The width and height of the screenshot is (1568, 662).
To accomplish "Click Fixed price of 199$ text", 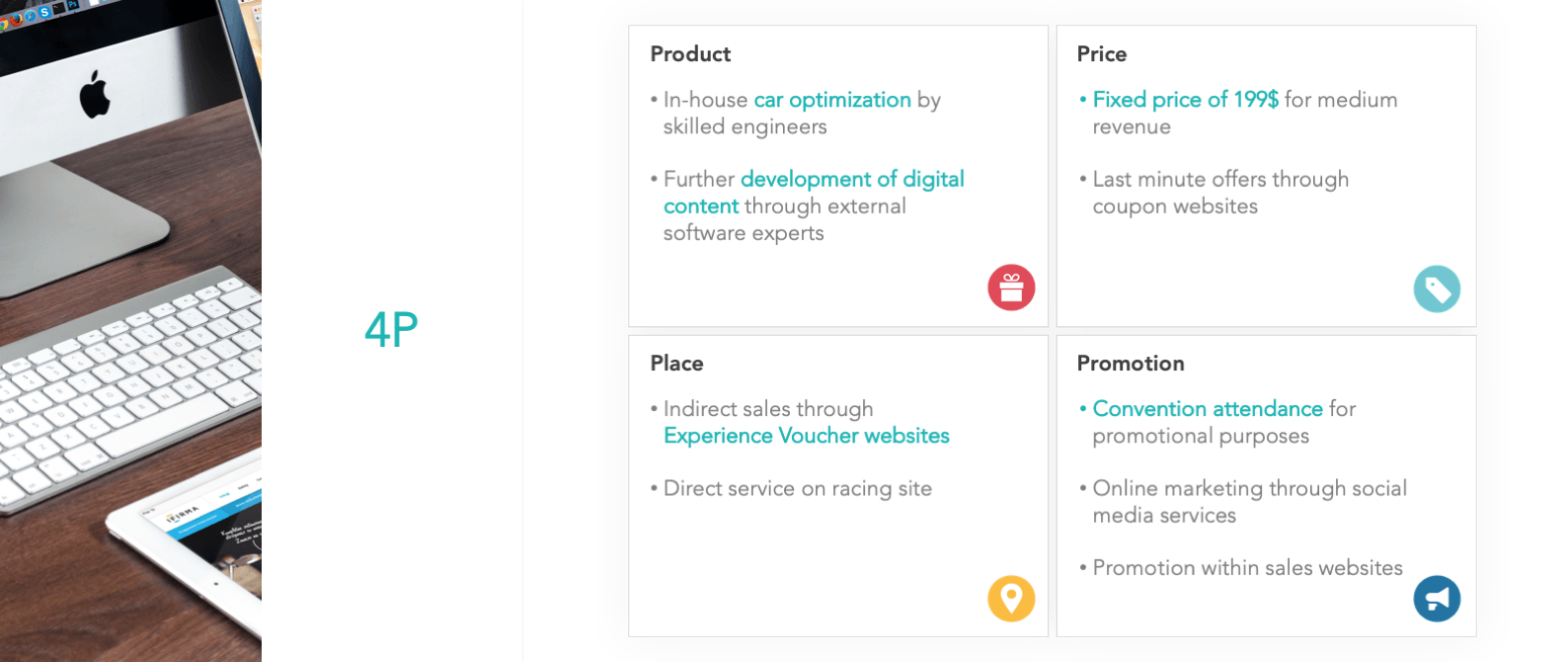I will (1185, 100).
